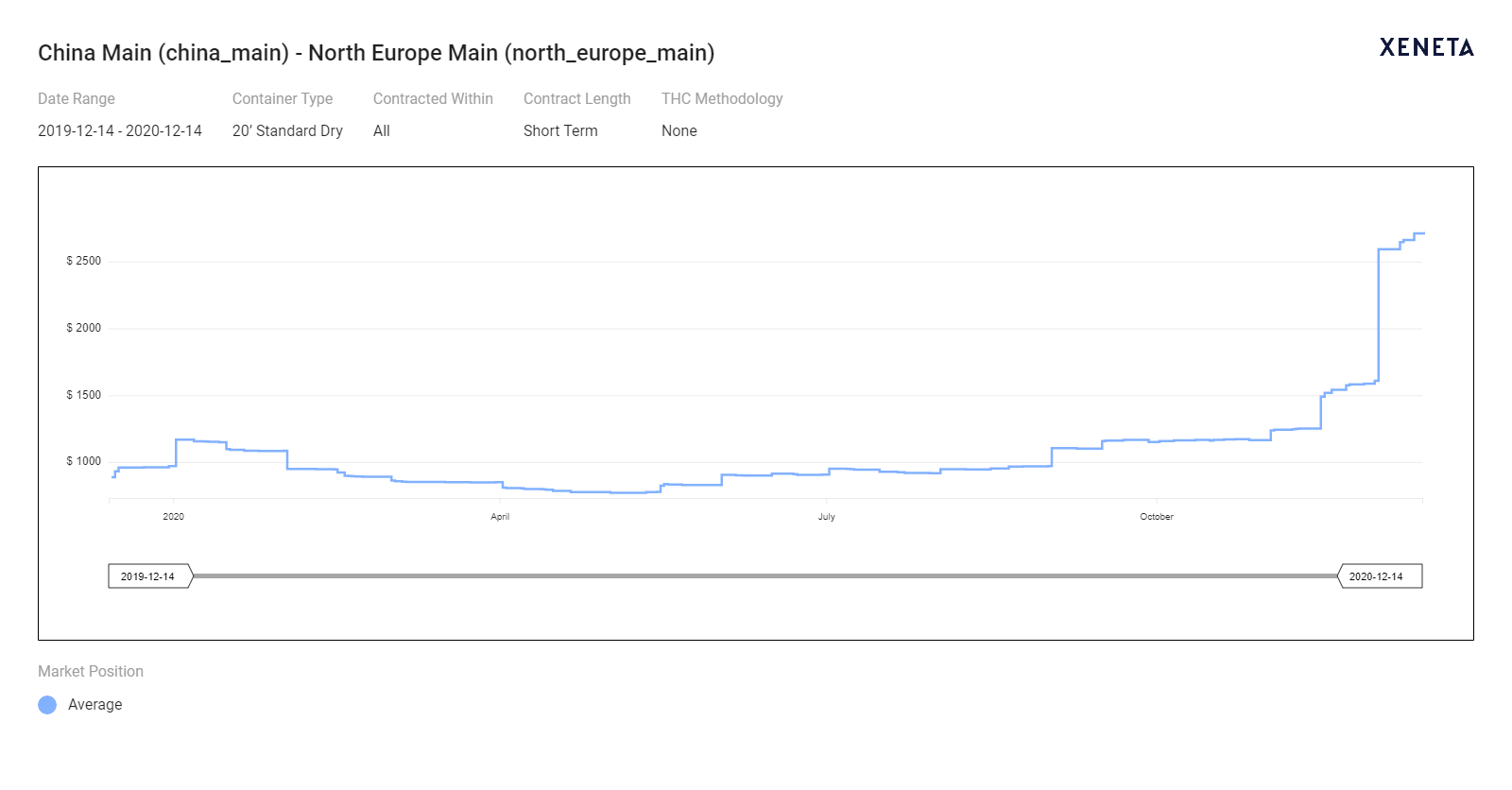1512x790 pixels.
Task: Click the Average legend label
Action: click(94, 705)
